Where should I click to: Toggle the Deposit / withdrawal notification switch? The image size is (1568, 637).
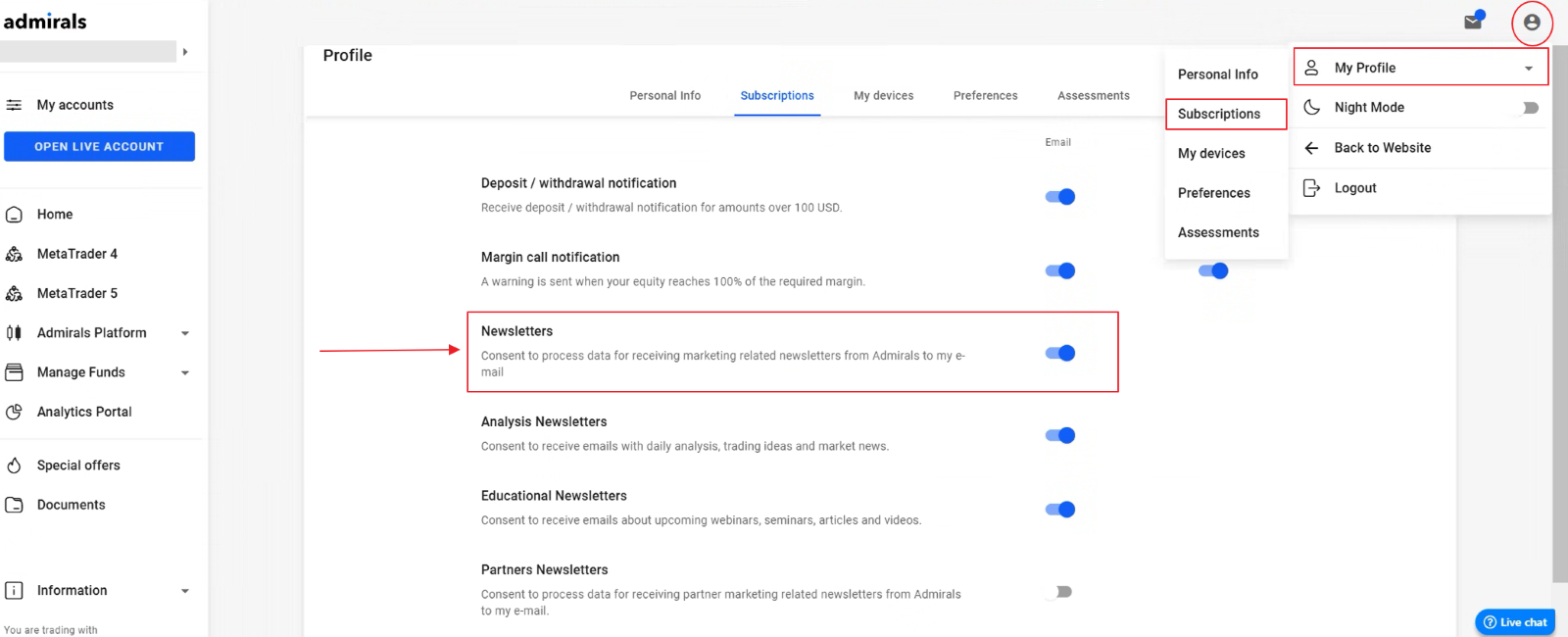1060,197
